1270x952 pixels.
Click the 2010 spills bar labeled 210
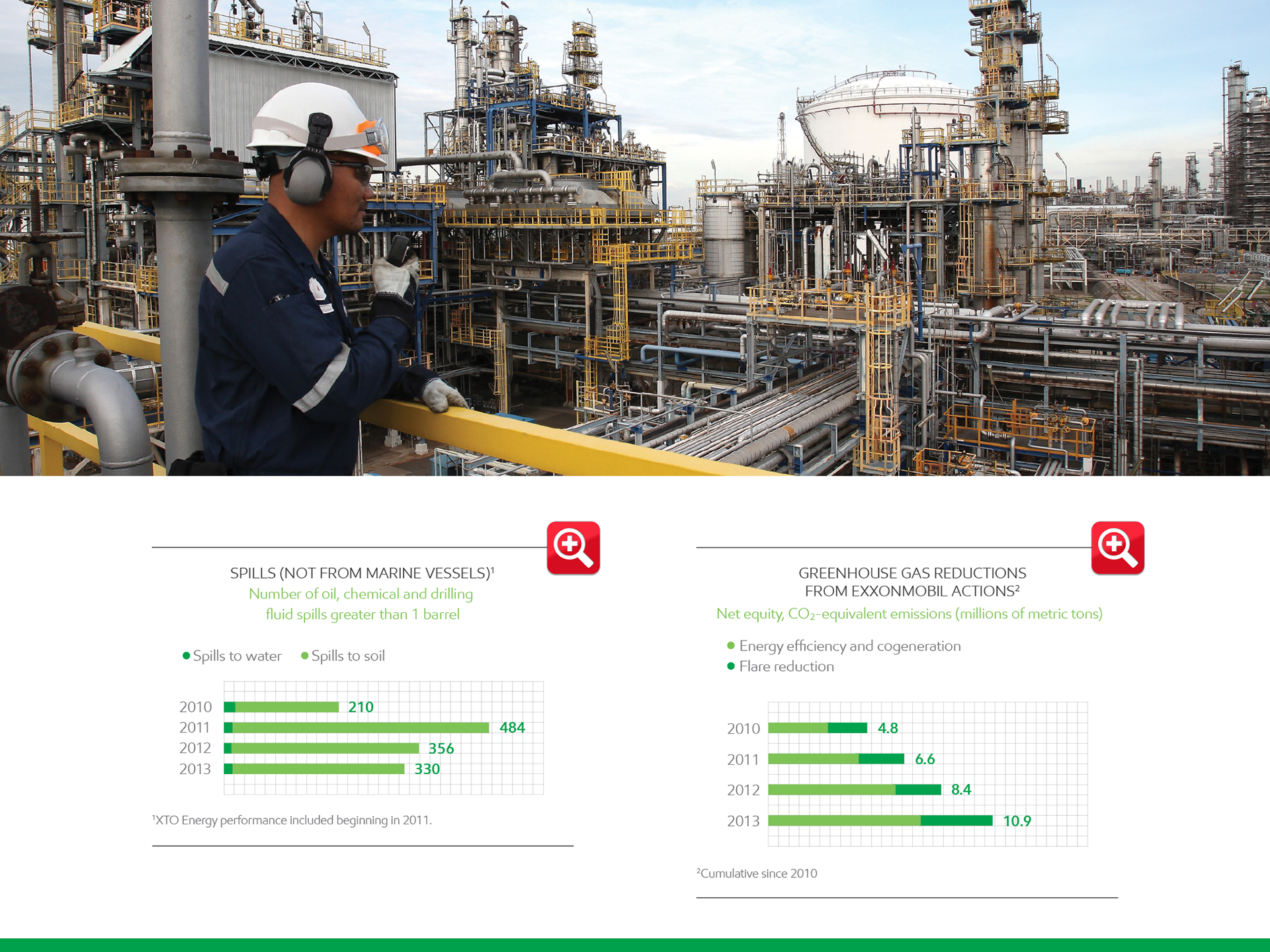tap(282, 707)
